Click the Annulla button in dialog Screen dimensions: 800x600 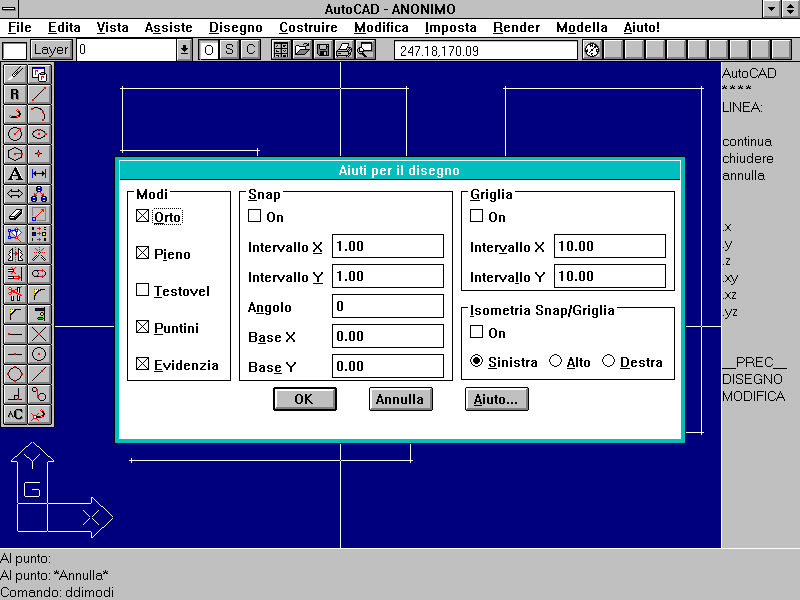[x=401, y=399]
